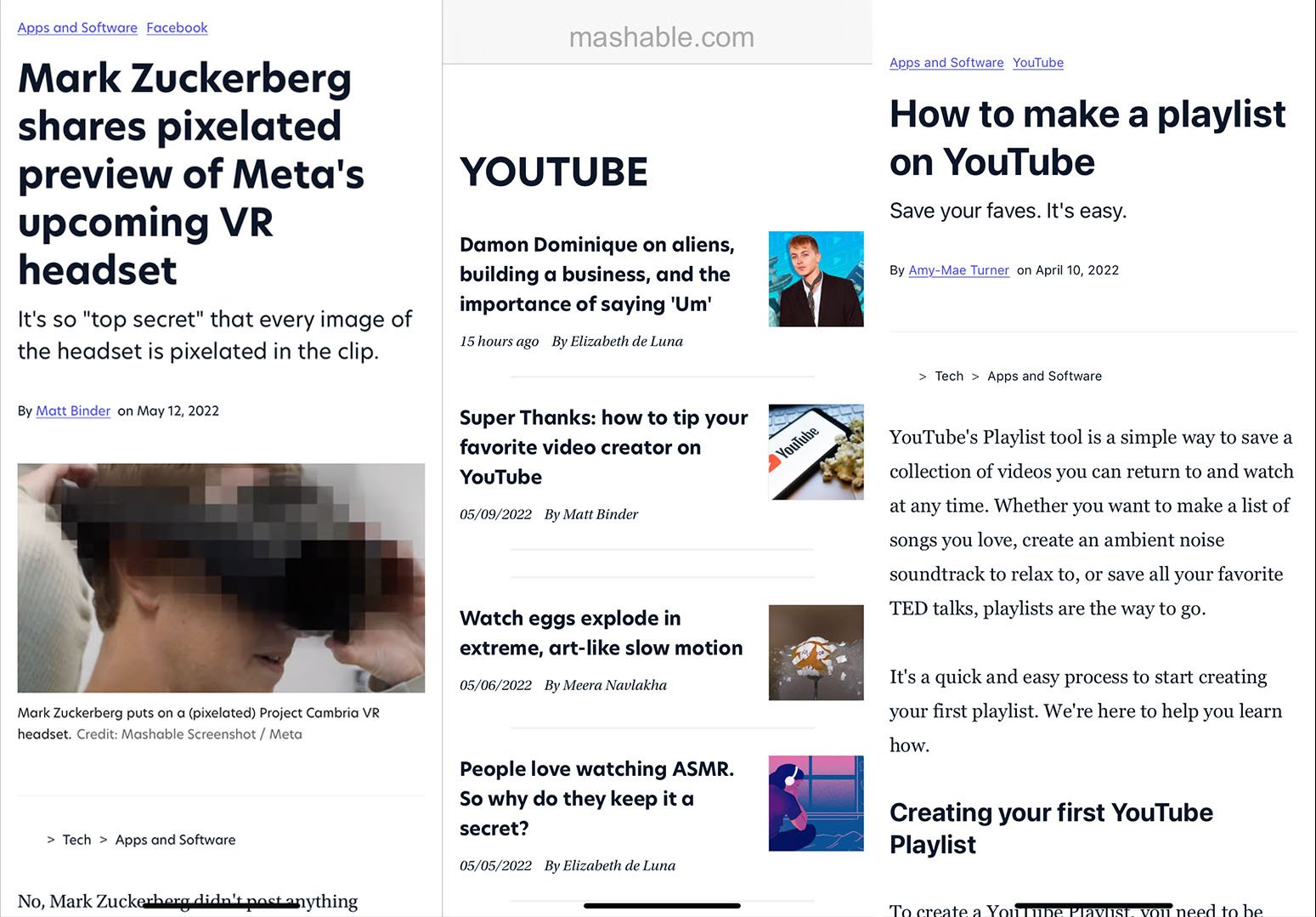Viewport: 1316px width, 917px height.
Task: Tap the home indicator bar under YouTube list
Action: [x=662, y=906]
